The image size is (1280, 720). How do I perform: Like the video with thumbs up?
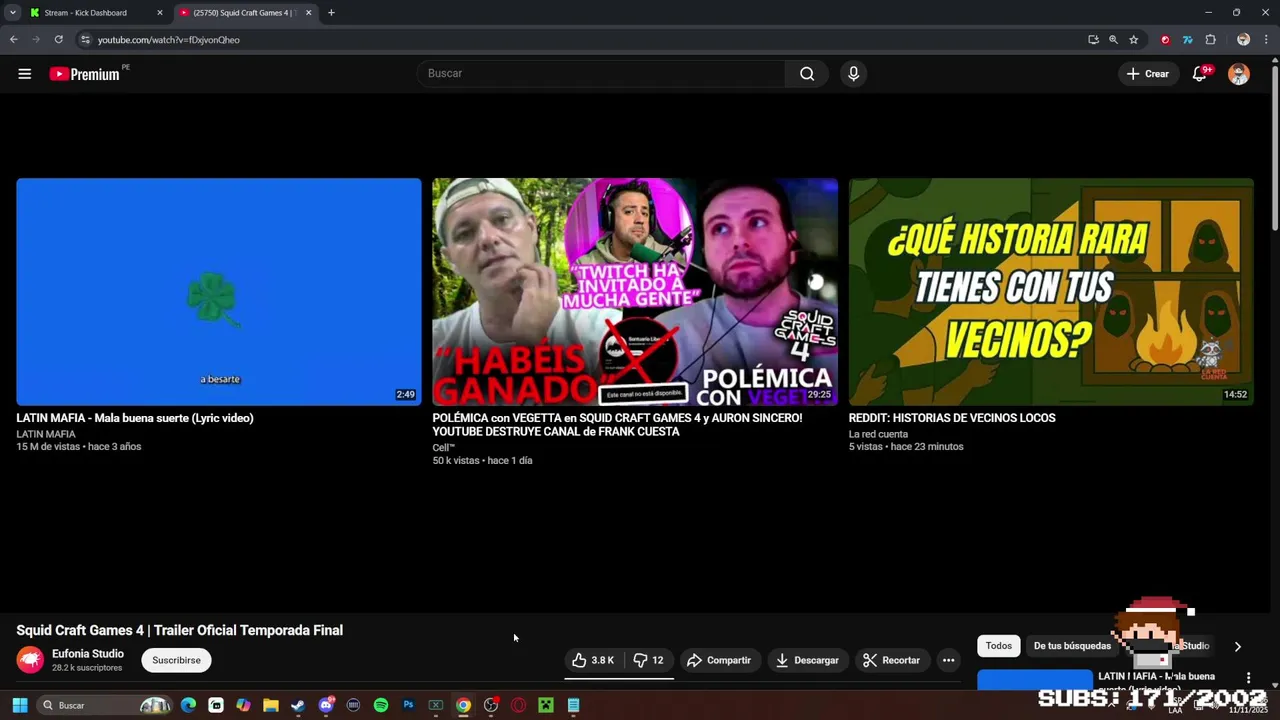click(x=593, y=660)
